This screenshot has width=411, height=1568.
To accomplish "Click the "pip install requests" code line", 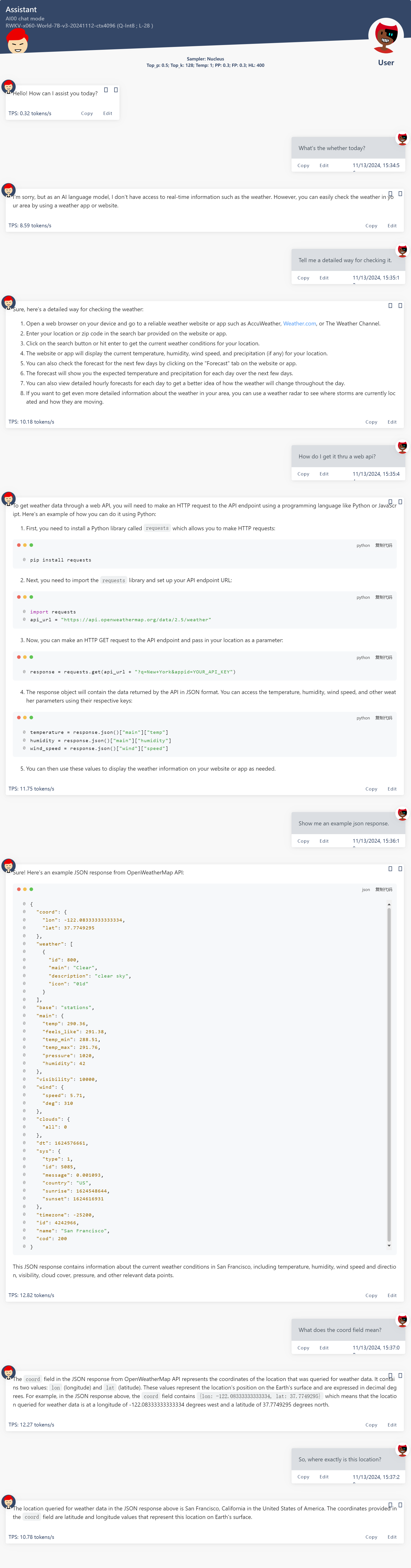I will coord(61,560).
